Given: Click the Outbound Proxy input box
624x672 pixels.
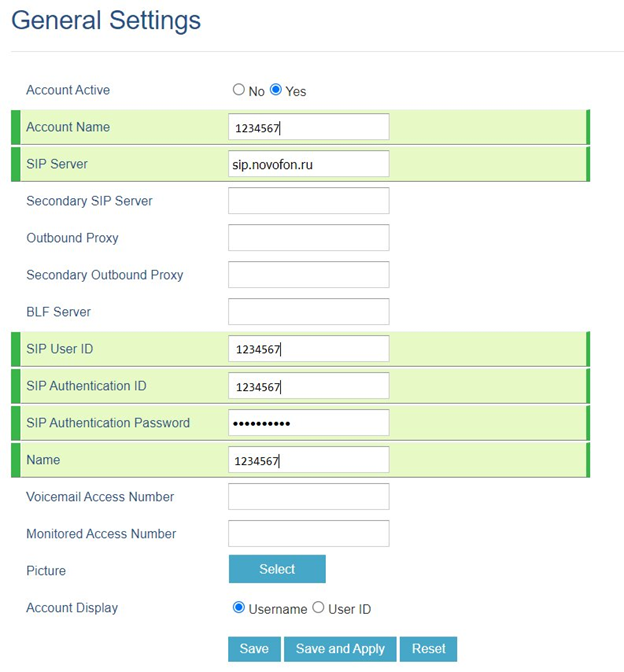Looking at the screenshot, I should (308, 238).
